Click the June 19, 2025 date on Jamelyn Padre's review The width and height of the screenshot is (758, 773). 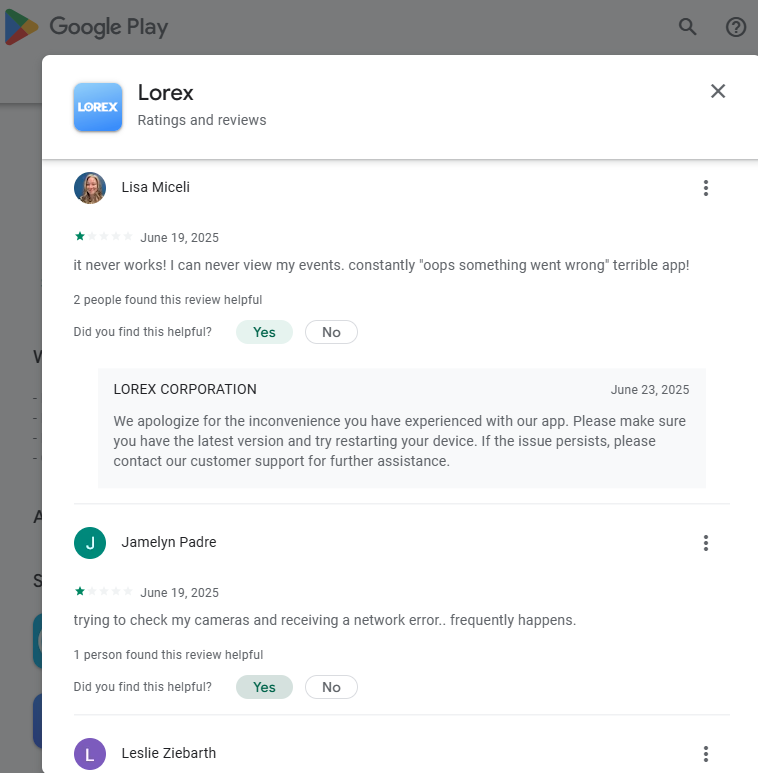tap(179, 593)
